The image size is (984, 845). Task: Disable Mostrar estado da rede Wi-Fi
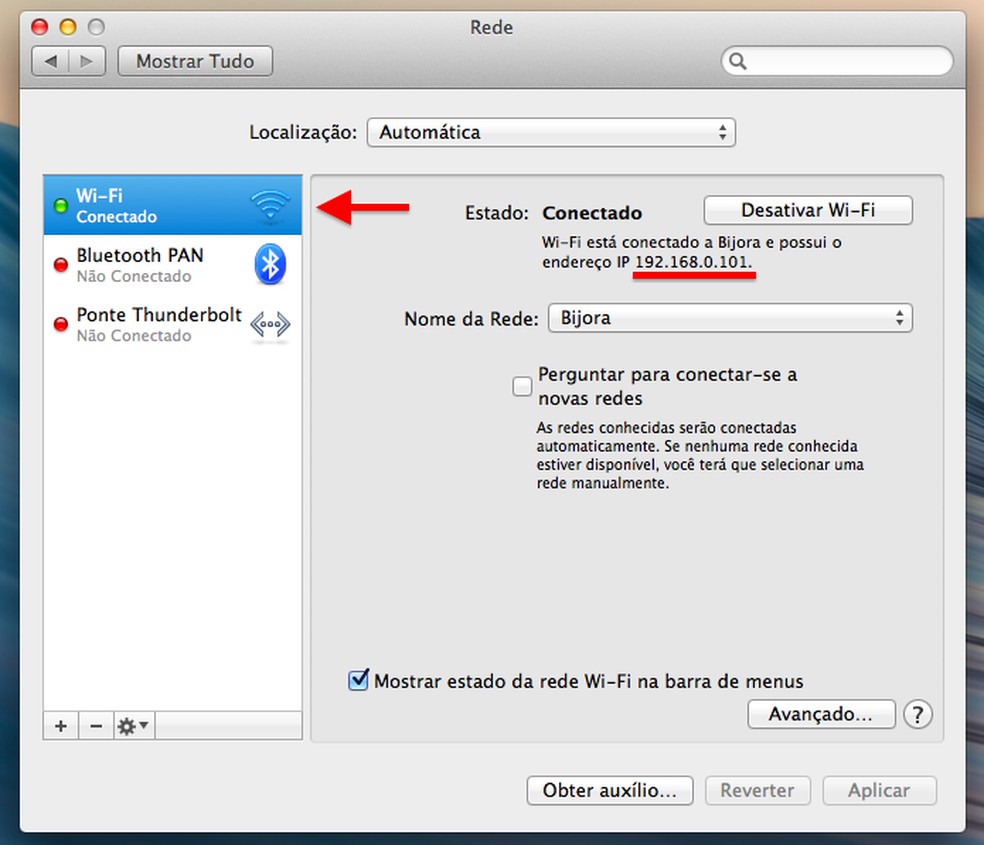[358, 680]
